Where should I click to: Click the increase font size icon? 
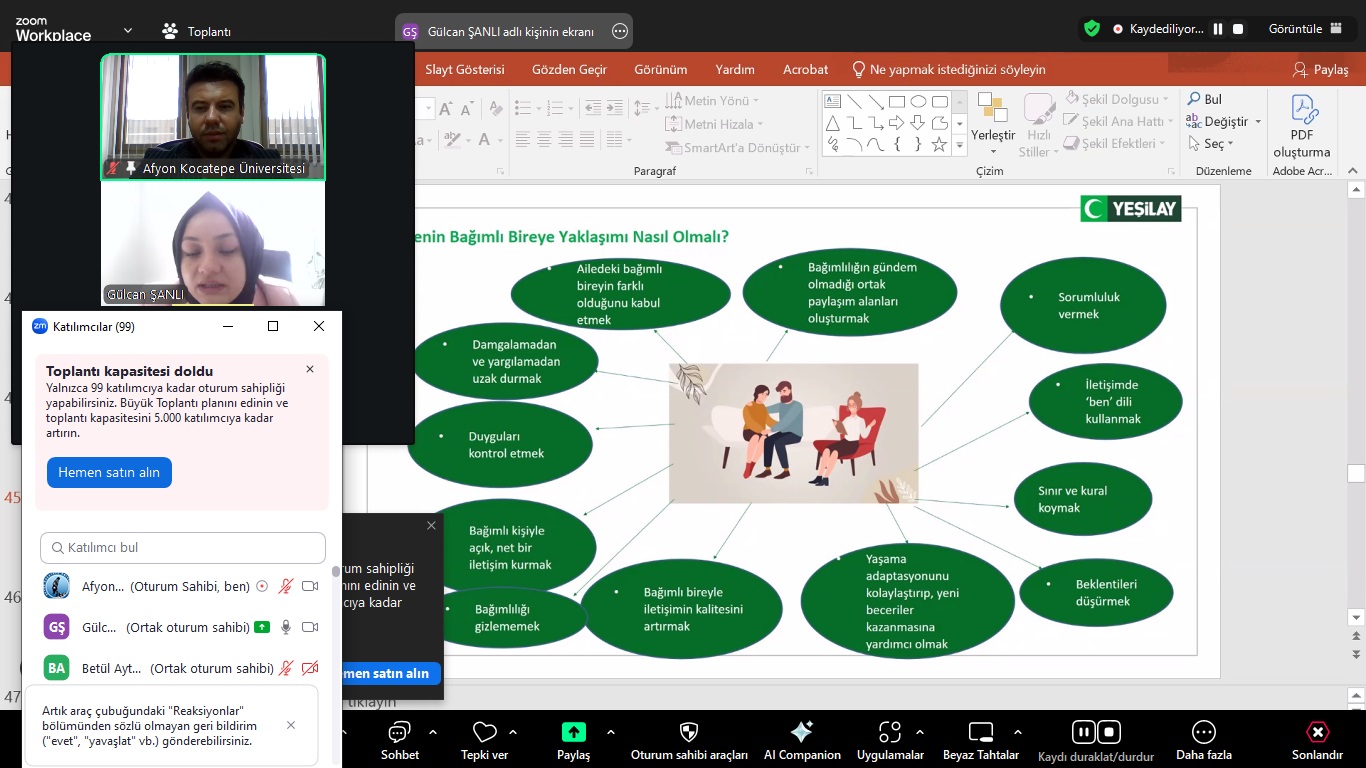447,108
